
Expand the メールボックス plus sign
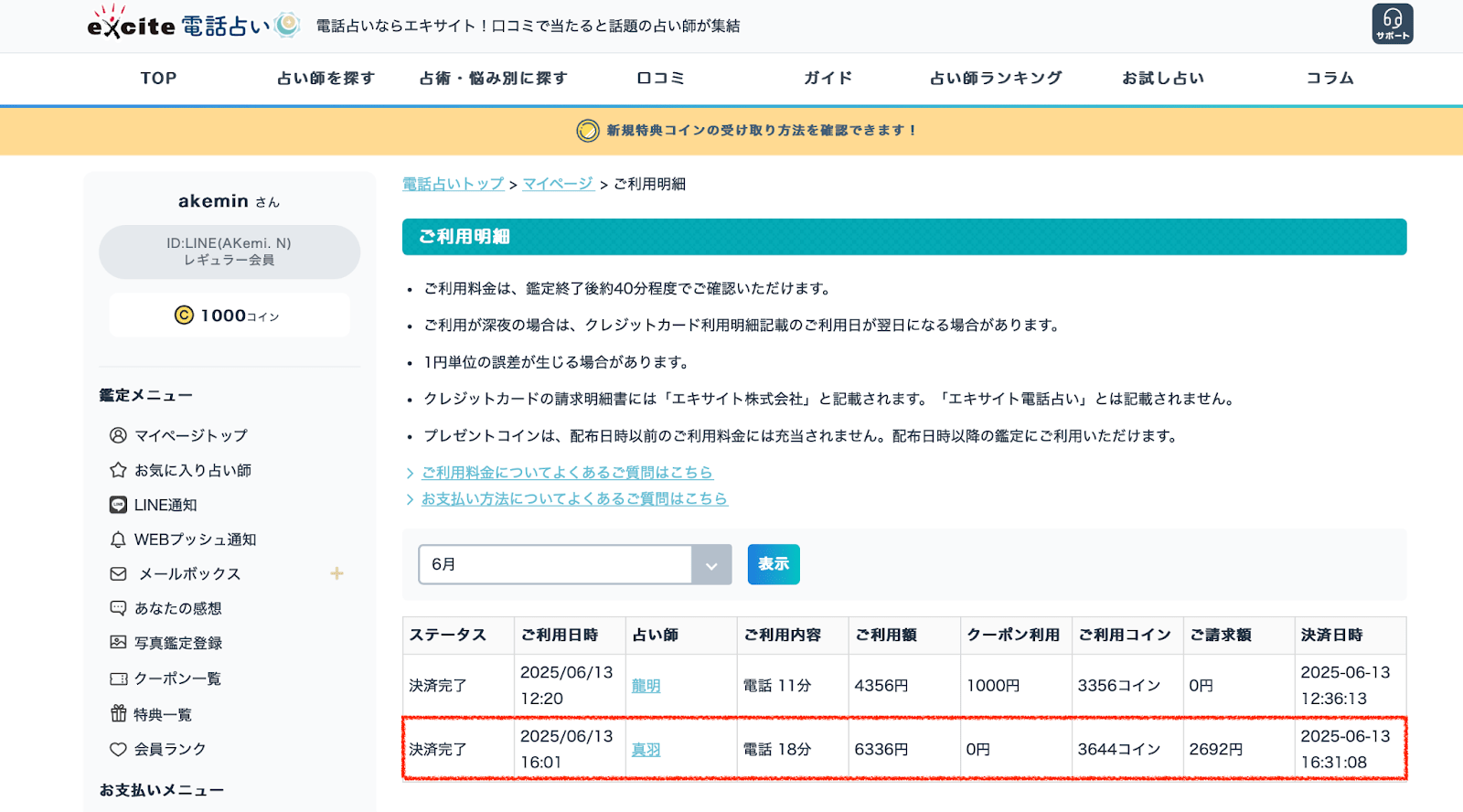(x=336, y=573)
